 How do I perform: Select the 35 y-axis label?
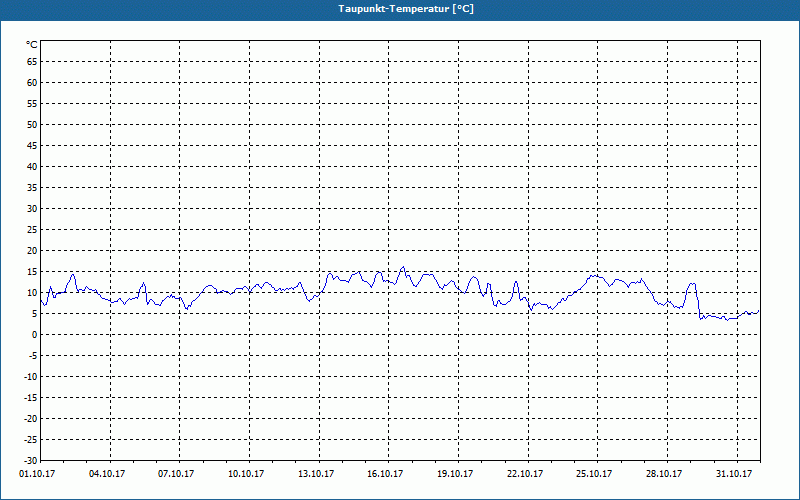pyautogui.click(x=32, y=188)
